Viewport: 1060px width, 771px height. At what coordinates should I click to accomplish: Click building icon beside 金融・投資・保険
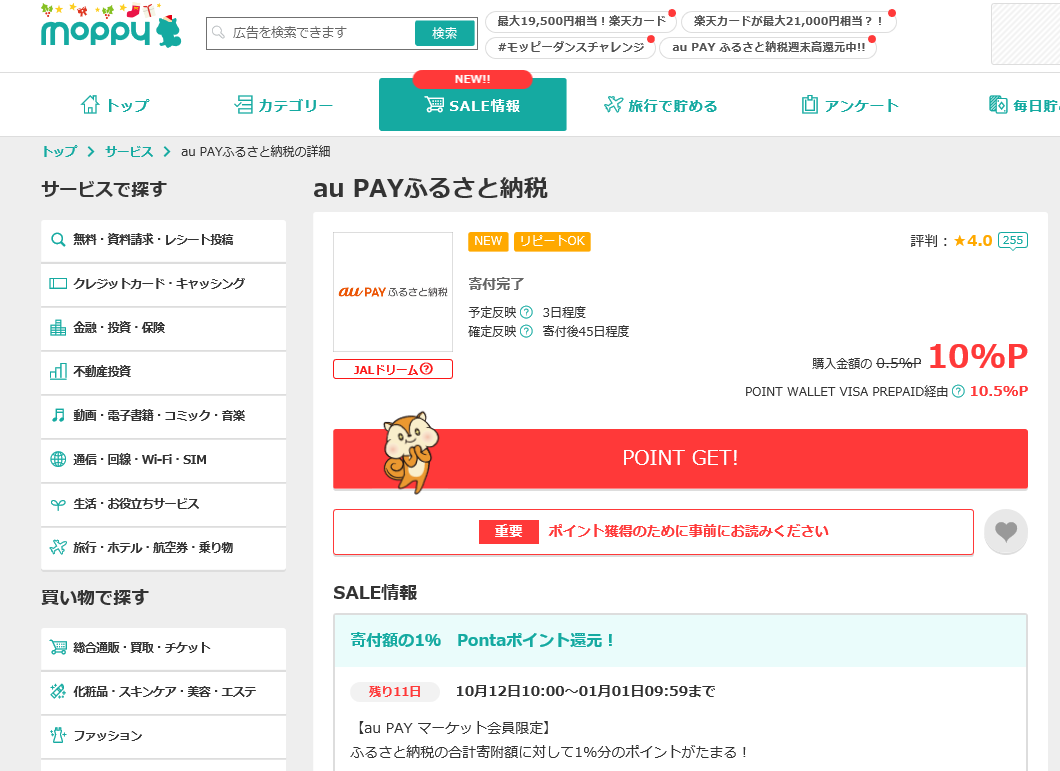pos(58,327)
